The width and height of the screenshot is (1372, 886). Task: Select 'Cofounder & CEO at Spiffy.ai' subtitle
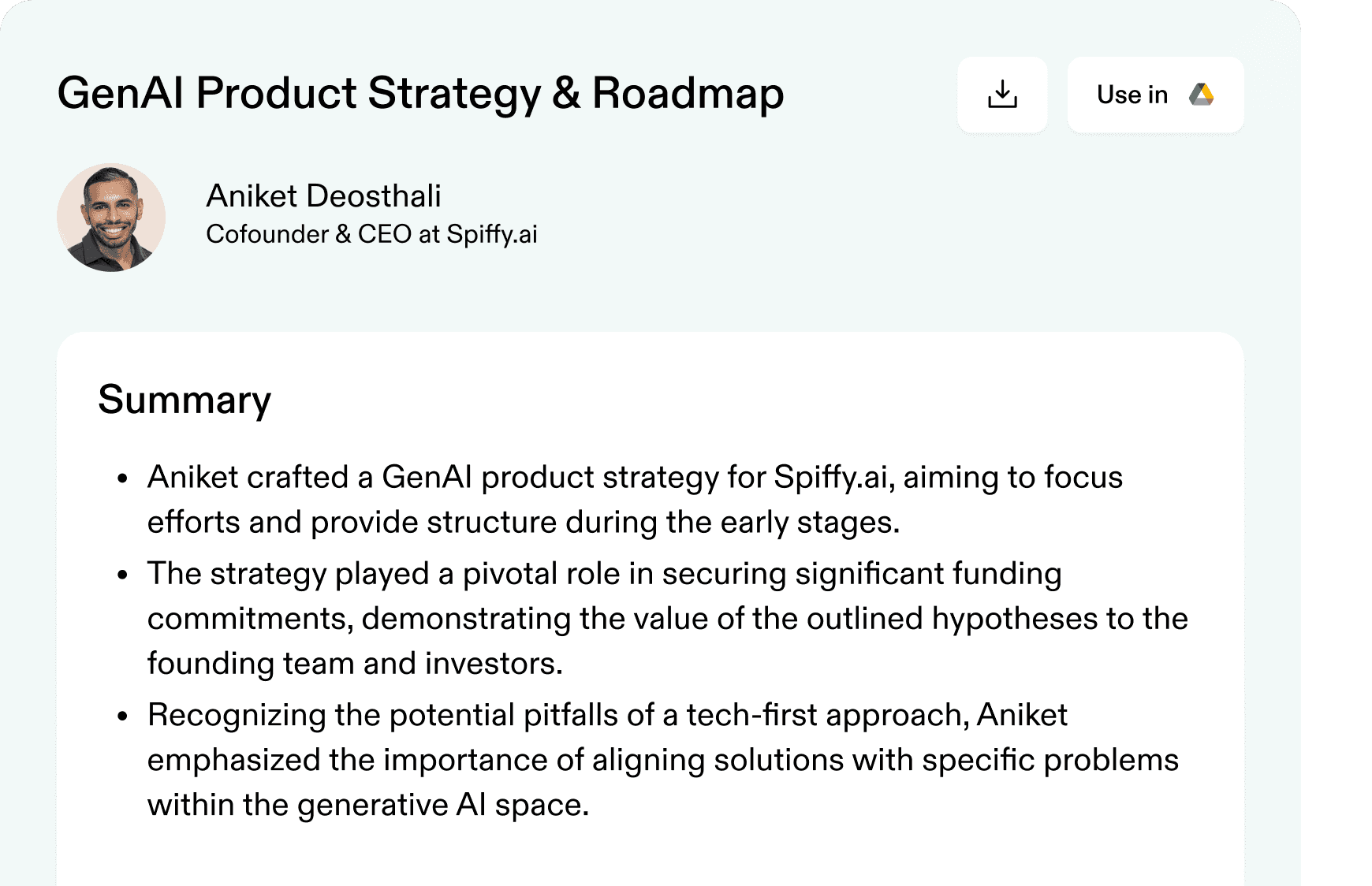(x=371, y=234)
